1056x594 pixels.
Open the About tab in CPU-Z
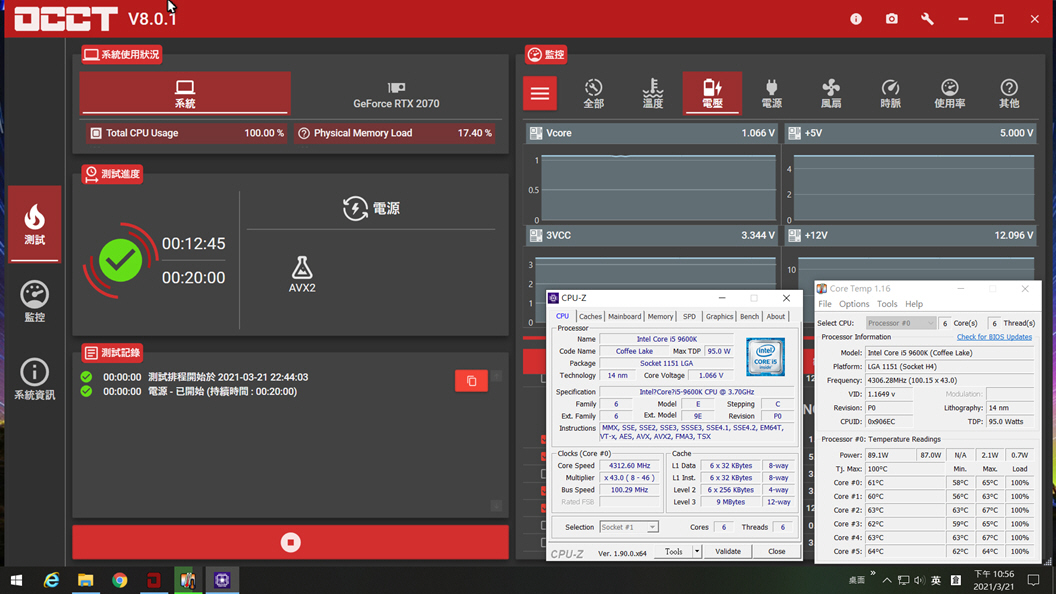(775, 317)
